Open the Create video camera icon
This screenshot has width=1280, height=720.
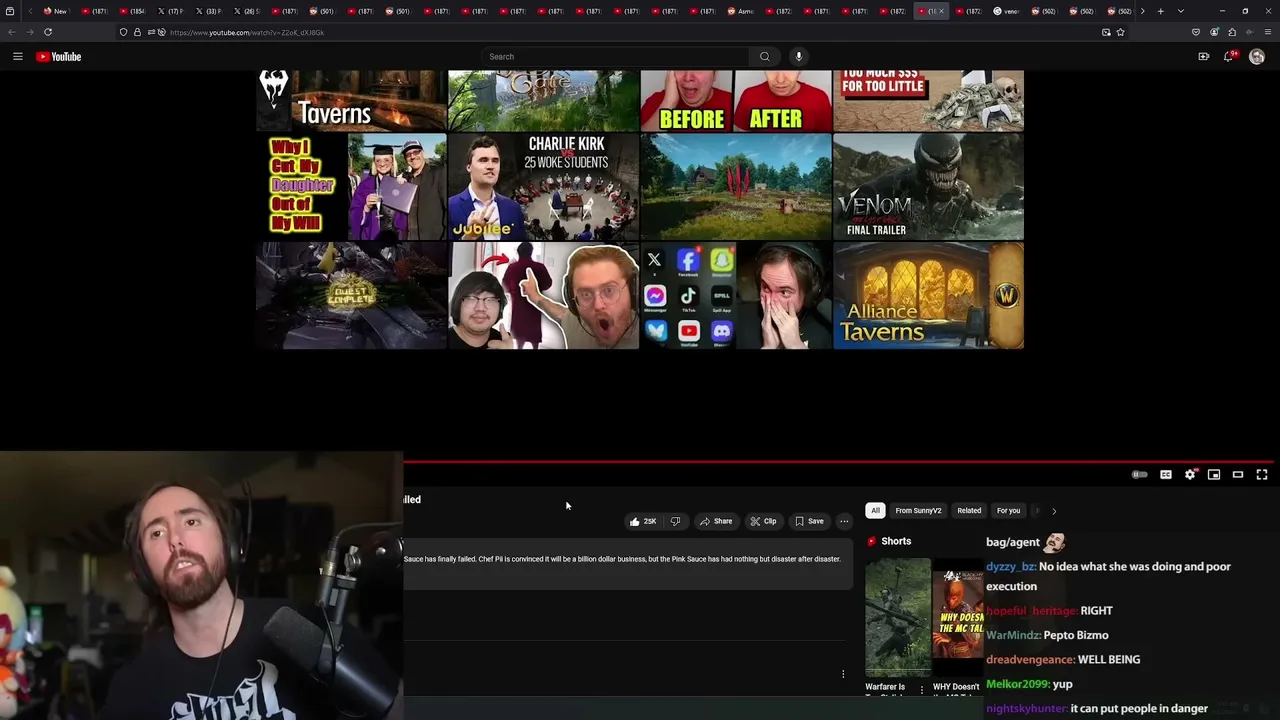[1203, 57]
